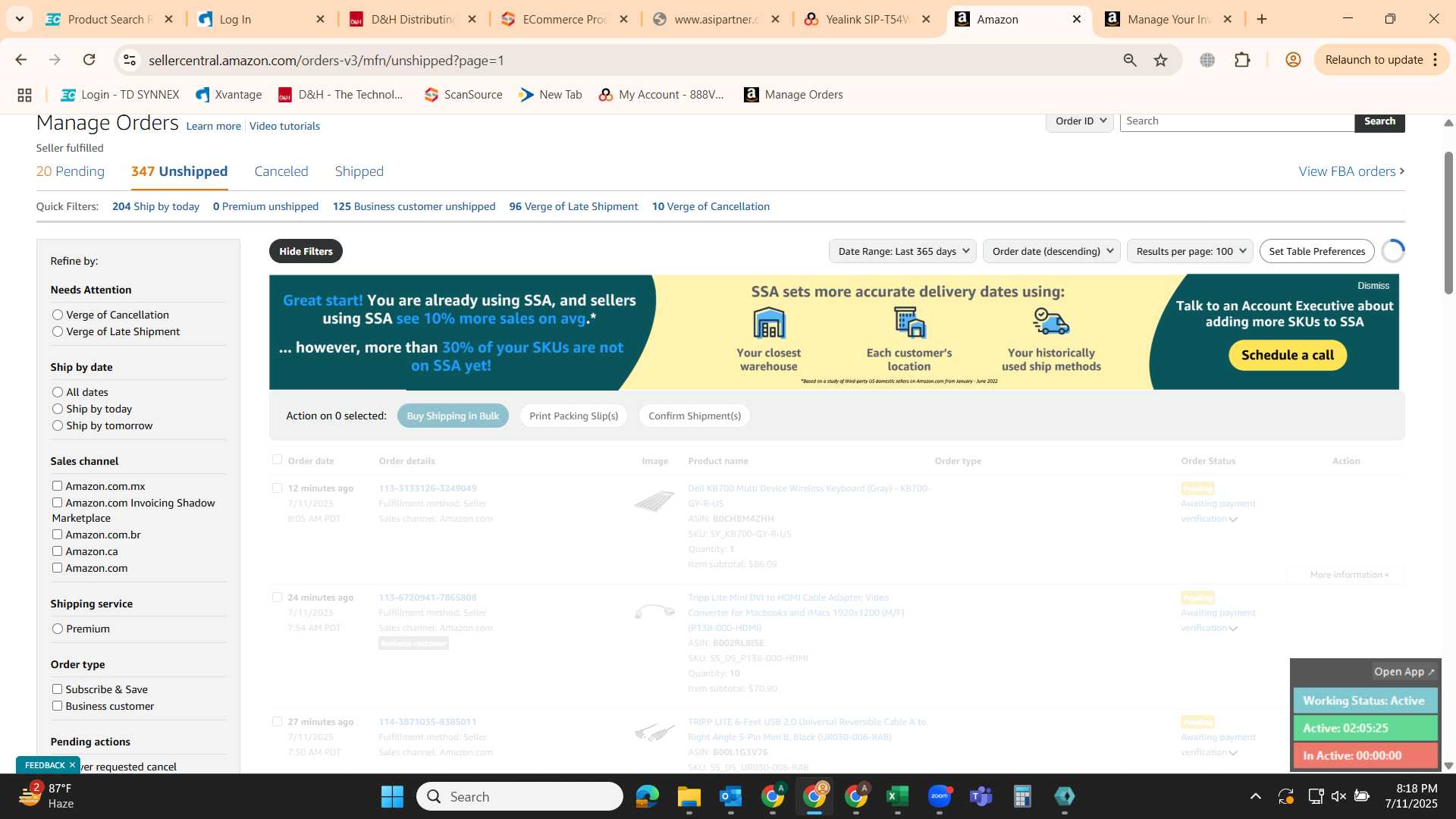
Task: Reload the current page
Action: click(x=89, y=60)
